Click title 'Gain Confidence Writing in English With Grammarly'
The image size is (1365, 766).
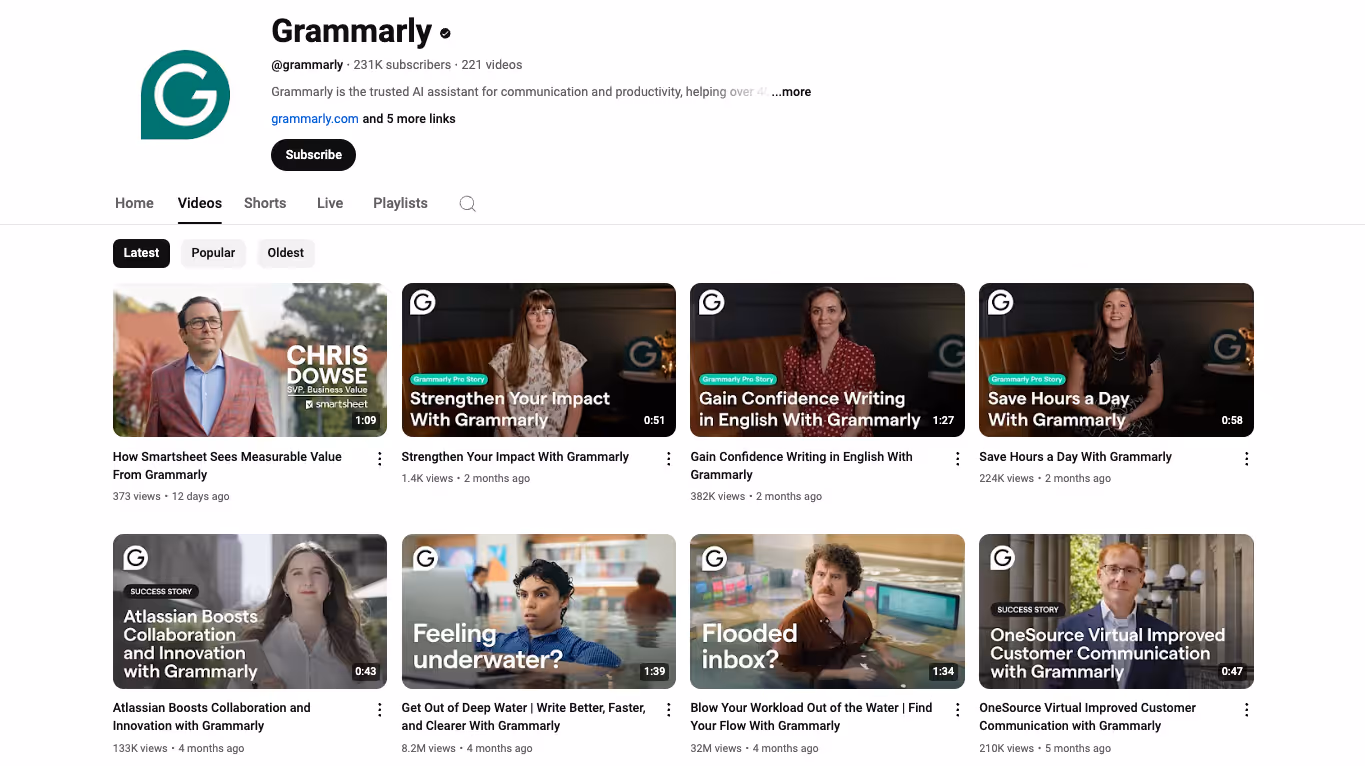coord(802,466)
